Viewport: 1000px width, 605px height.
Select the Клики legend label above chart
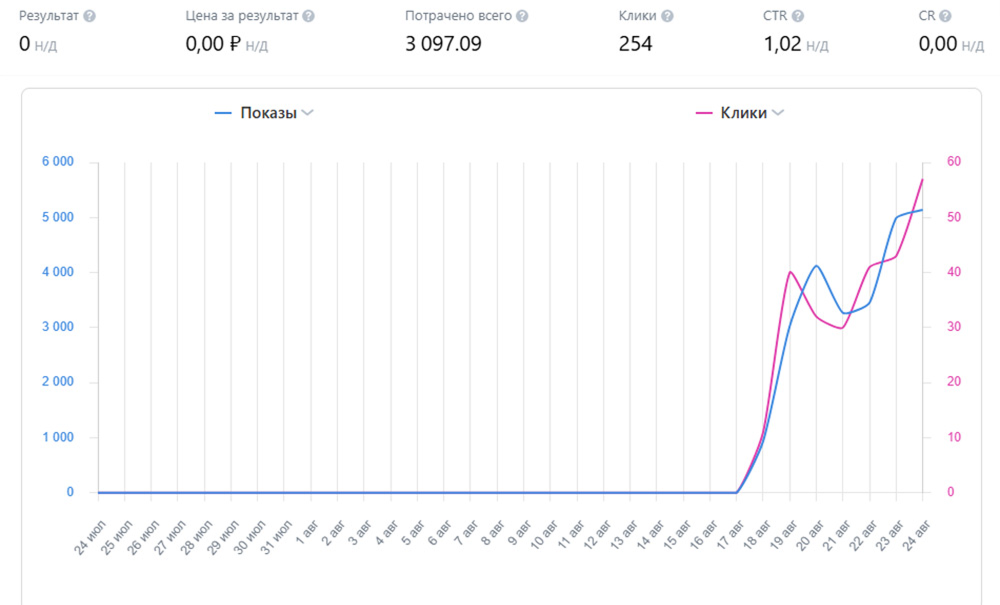pos(744,113)
